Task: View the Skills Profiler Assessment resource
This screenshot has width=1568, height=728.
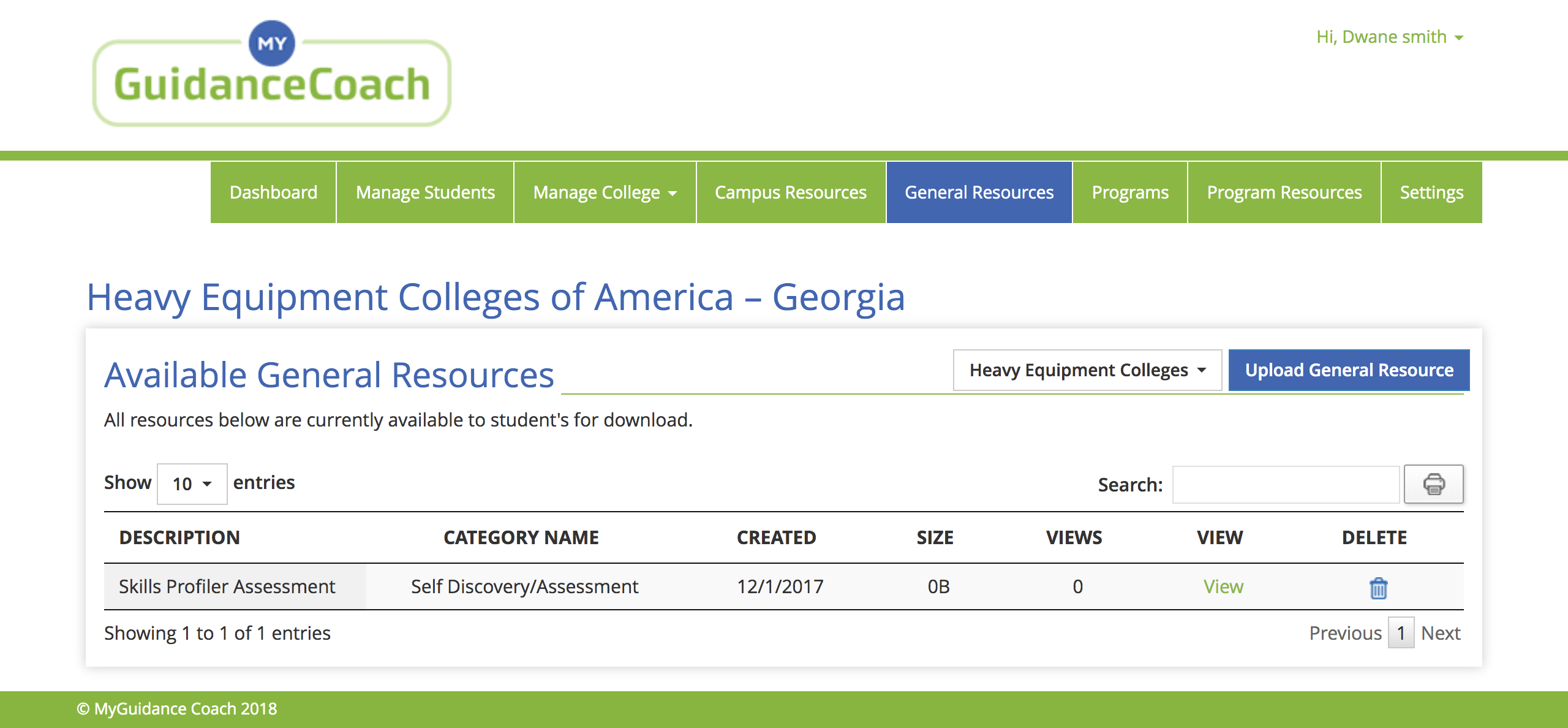Action: tap(1223, 586)
